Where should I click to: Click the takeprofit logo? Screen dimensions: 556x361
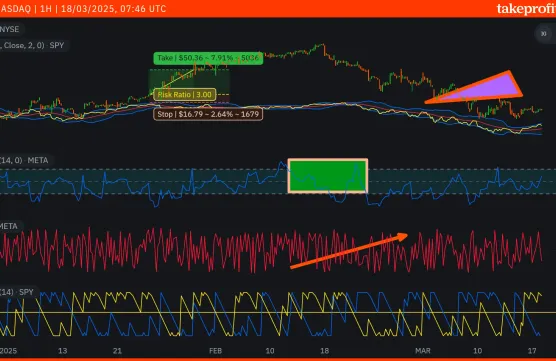[526, 9]
